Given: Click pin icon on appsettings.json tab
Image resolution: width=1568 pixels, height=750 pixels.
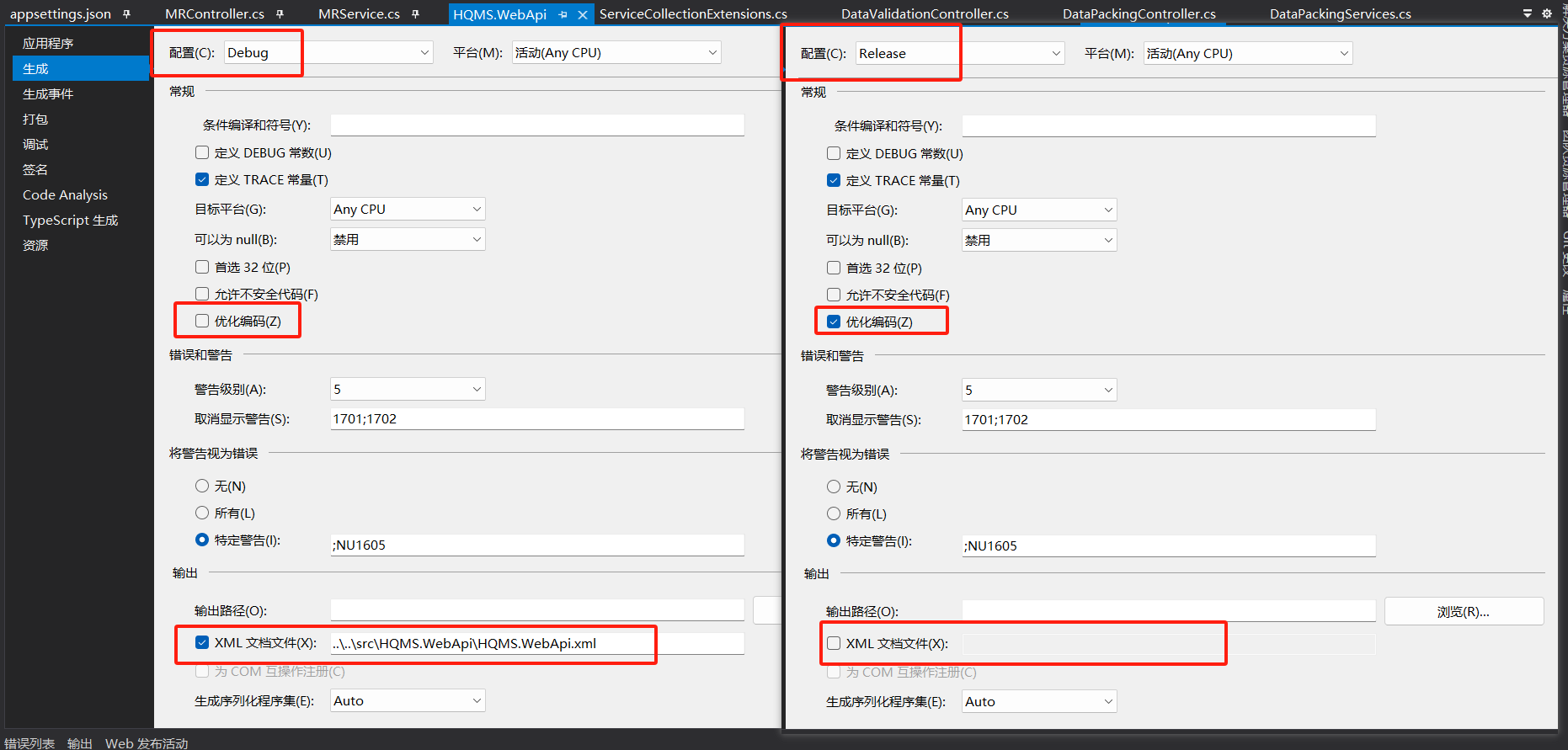Looking at the screenshot, I should [126, 13].
